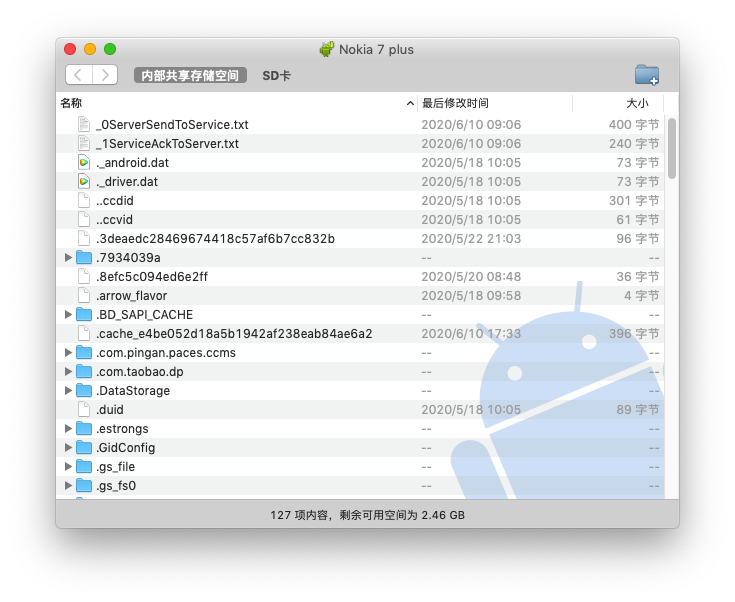Click the Nokia 7 plus window title

(x=376, y=50)
